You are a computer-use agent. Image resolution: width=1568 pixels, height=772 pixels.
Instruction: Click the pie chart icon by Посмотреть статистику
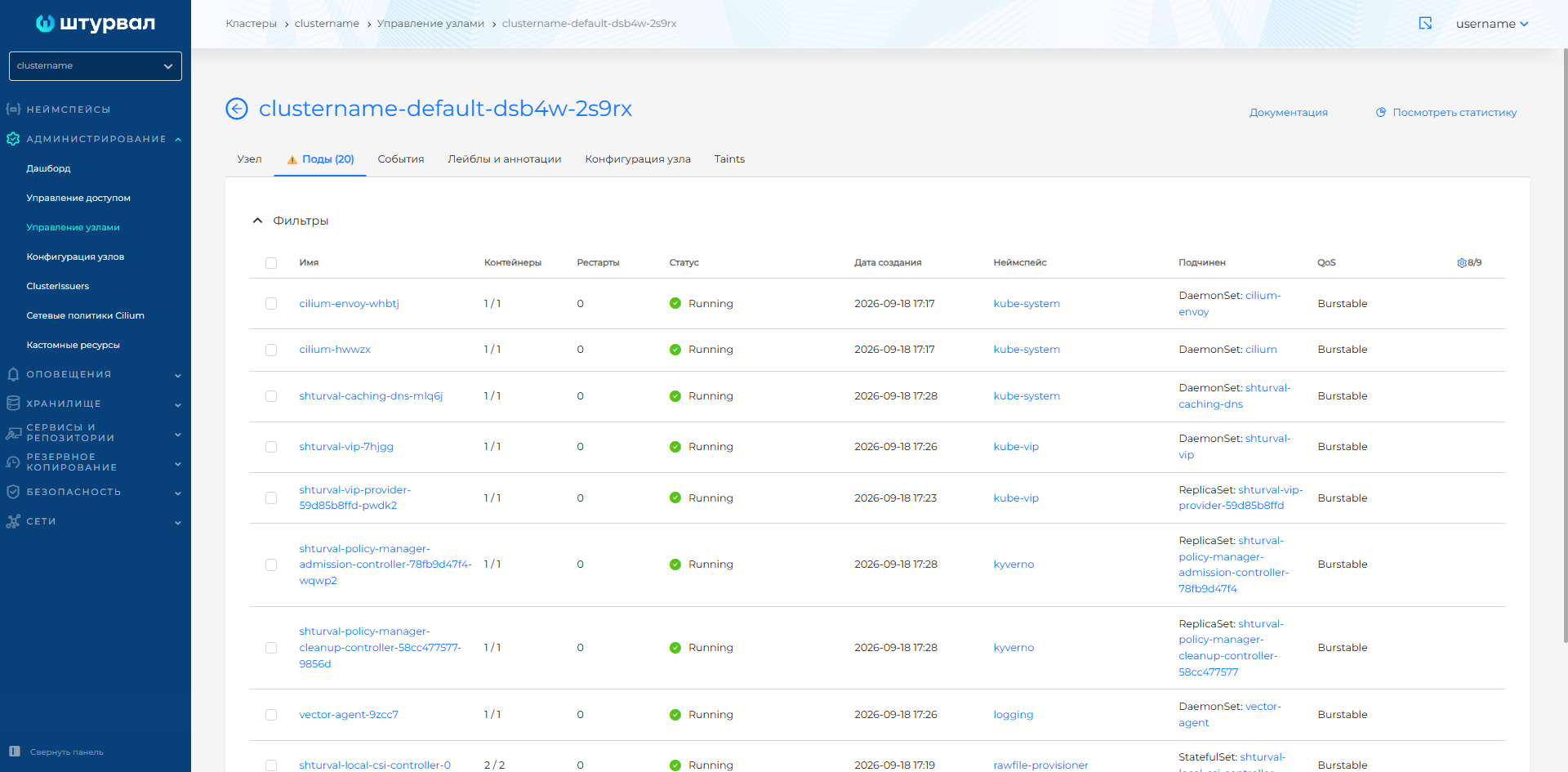coord(1381,113)
